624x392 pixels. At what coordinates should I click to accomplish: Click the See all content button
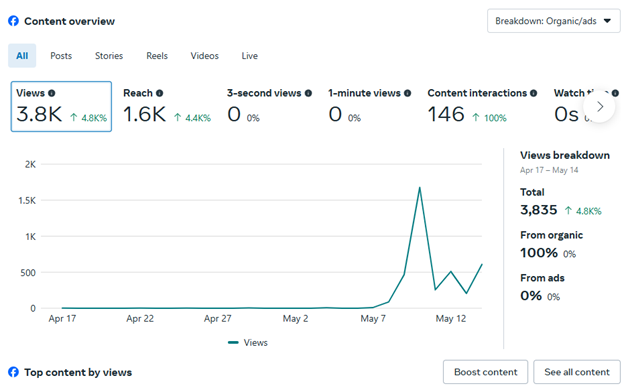(x=577, y=372)
